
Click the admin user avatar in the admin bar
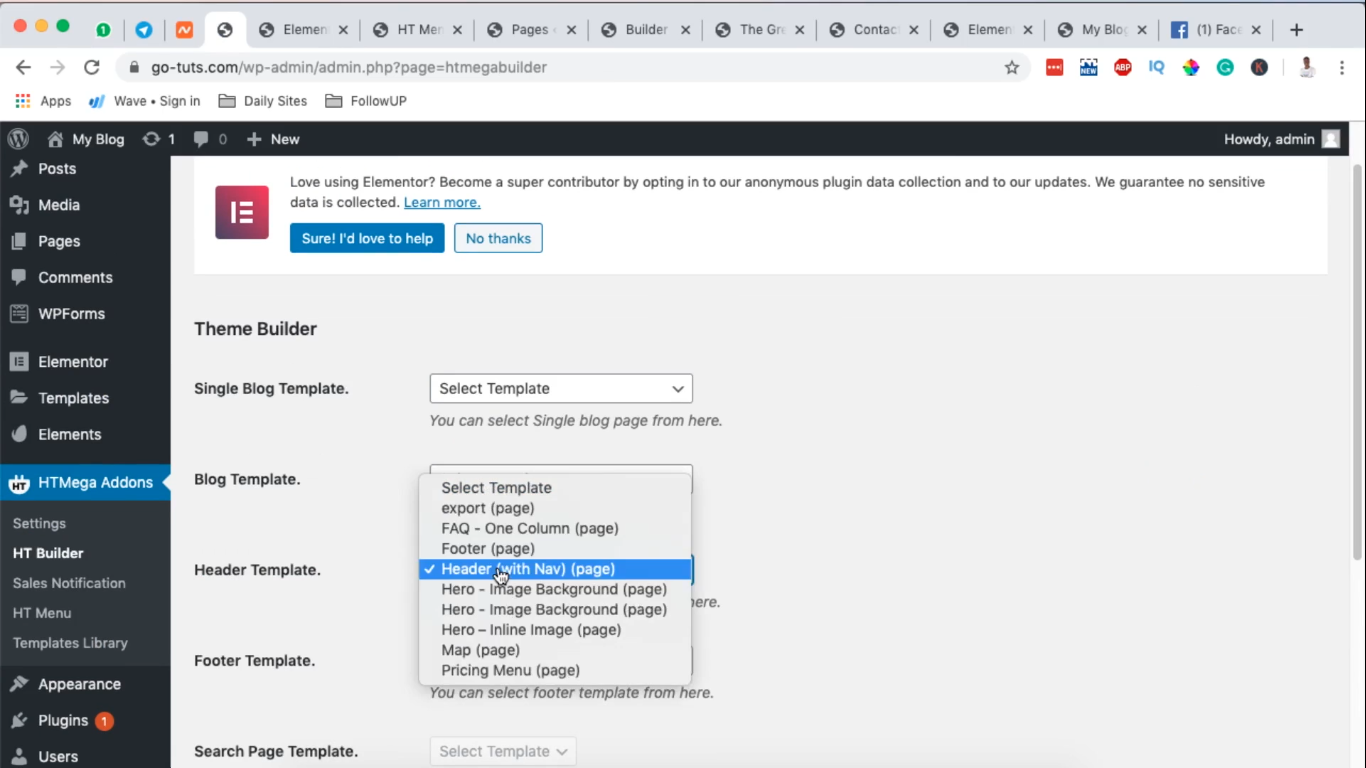click(1331, 139)
